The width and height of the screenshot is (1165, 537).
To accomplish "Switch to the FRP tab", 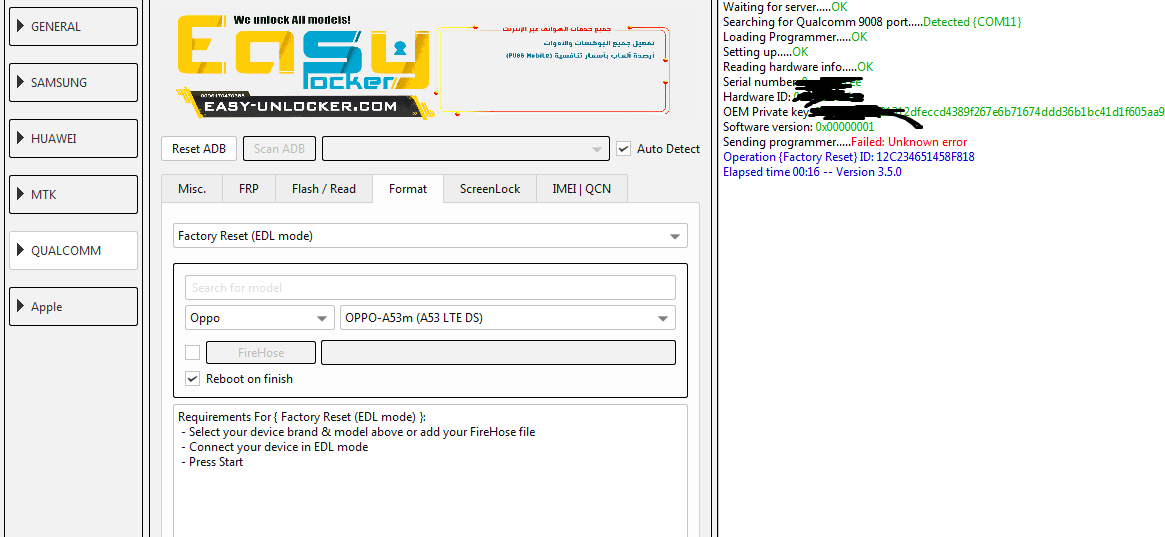I will (x=249, y=189).
